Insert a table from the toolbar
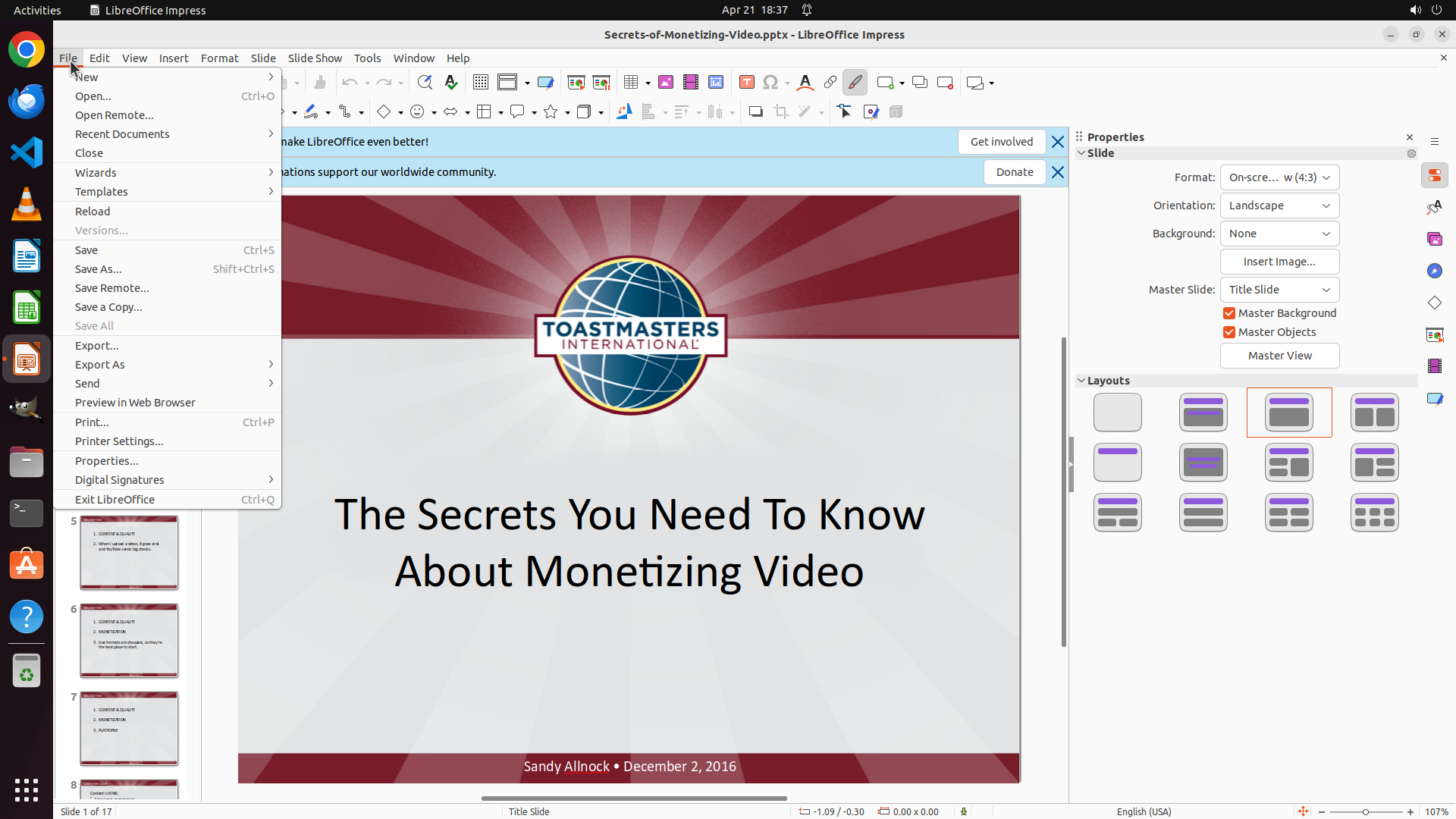 pos(631,83)
